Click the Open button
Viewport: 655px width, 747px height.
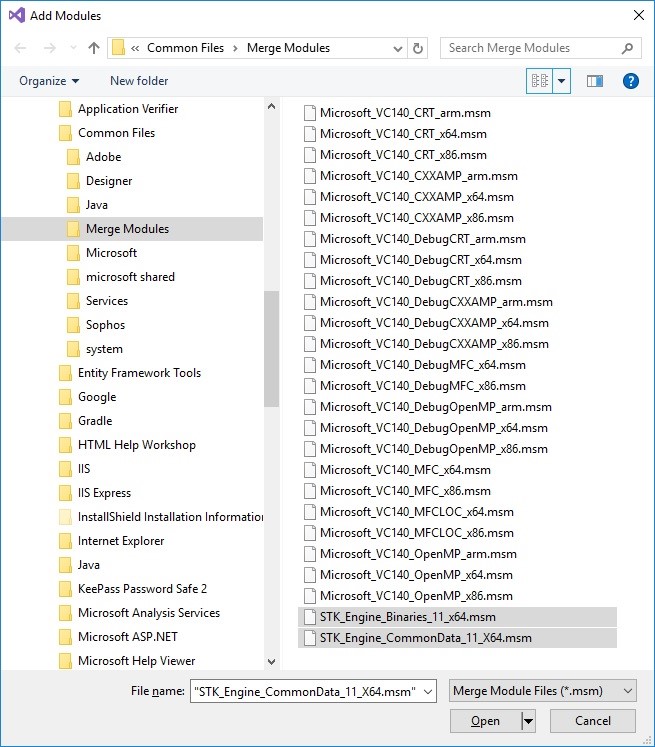(x=485, y=721)
